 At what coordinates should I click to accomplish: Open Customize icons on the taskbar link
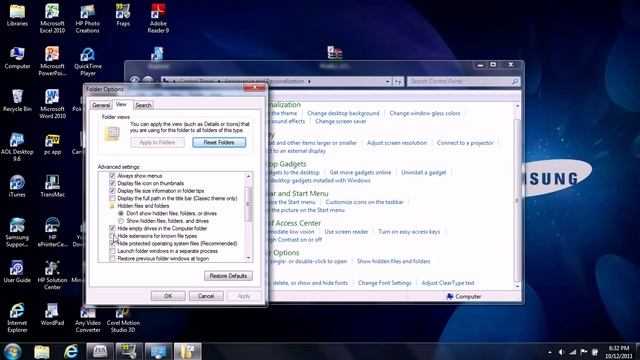click(364, 202)
